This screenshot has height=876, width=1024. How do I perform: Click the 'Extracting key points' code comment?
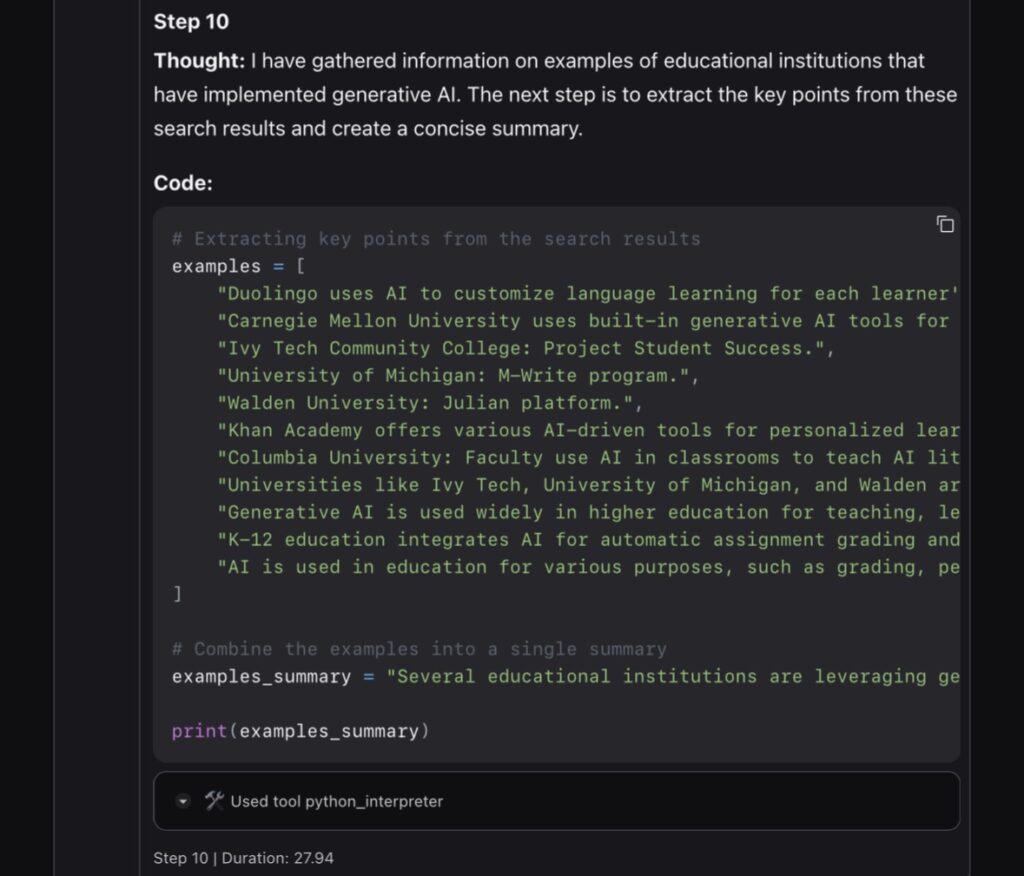coord(436,239)
